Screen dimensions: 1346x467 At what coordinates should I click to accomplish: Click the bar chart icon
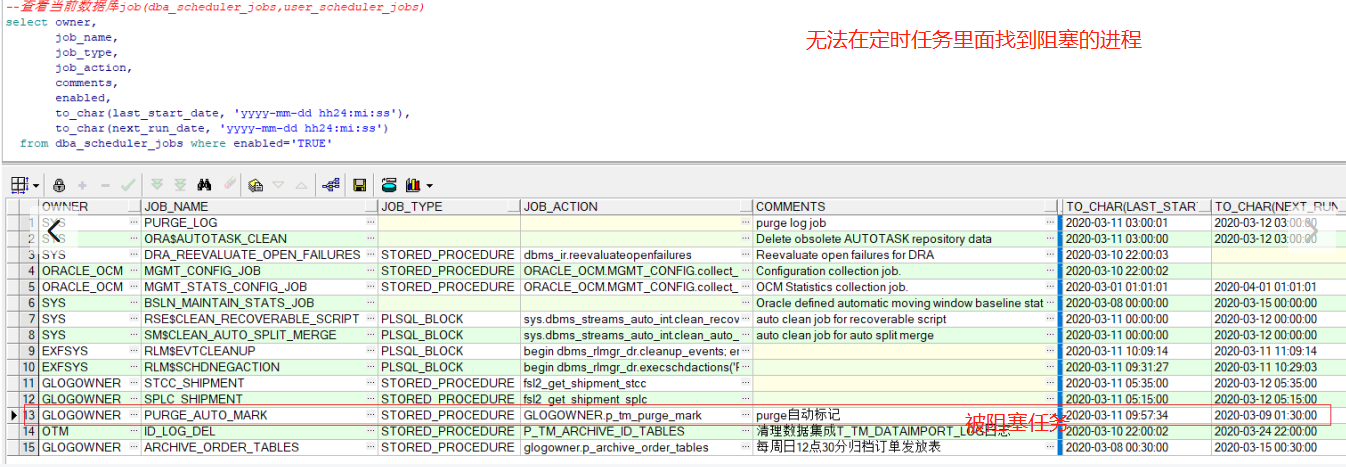coord(414,185)
